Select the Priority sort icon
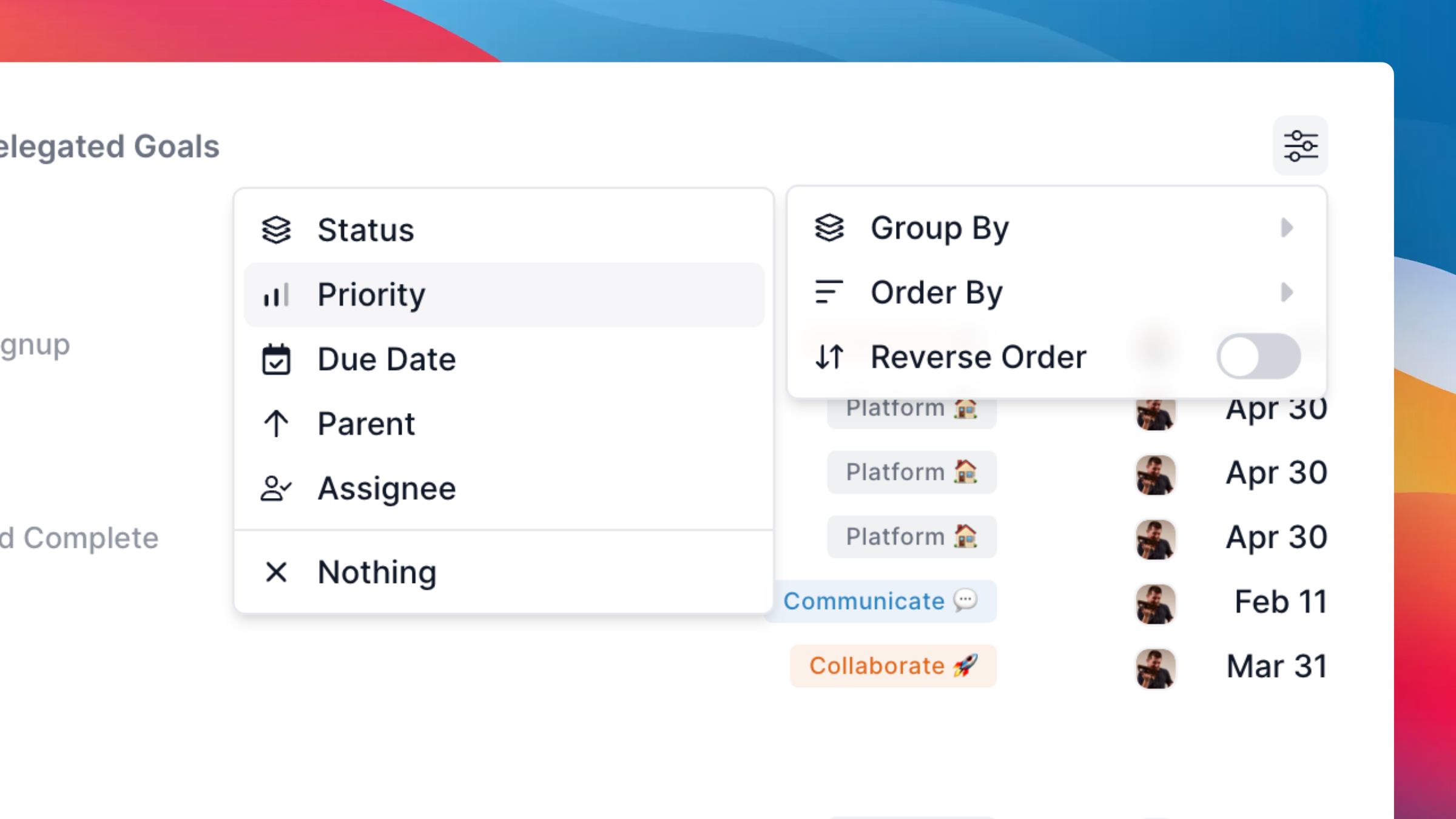Viewport: 1456px width, 819px height. tap(276, 294)
